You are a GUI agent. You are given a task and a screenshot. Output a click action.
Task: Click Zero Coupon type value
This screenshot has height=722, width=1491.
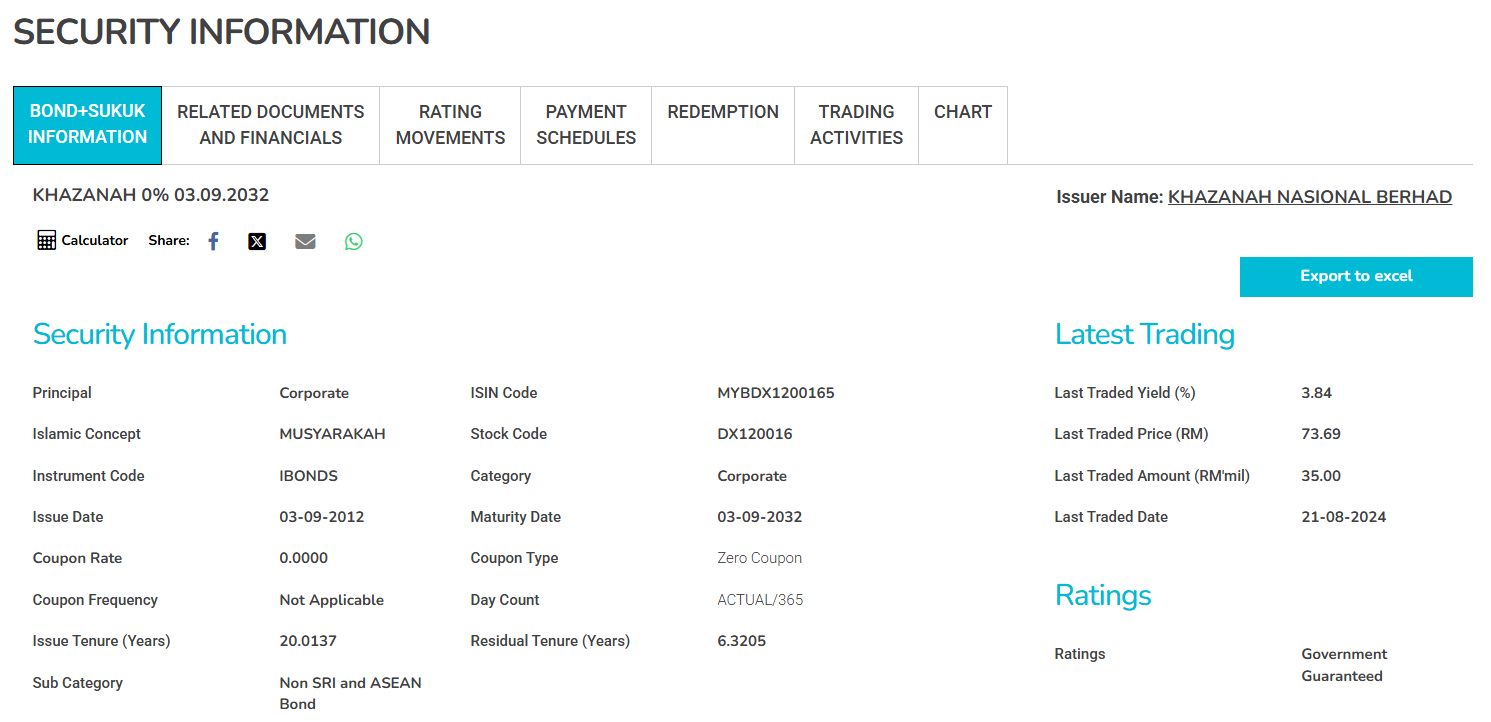coord(760,558)
